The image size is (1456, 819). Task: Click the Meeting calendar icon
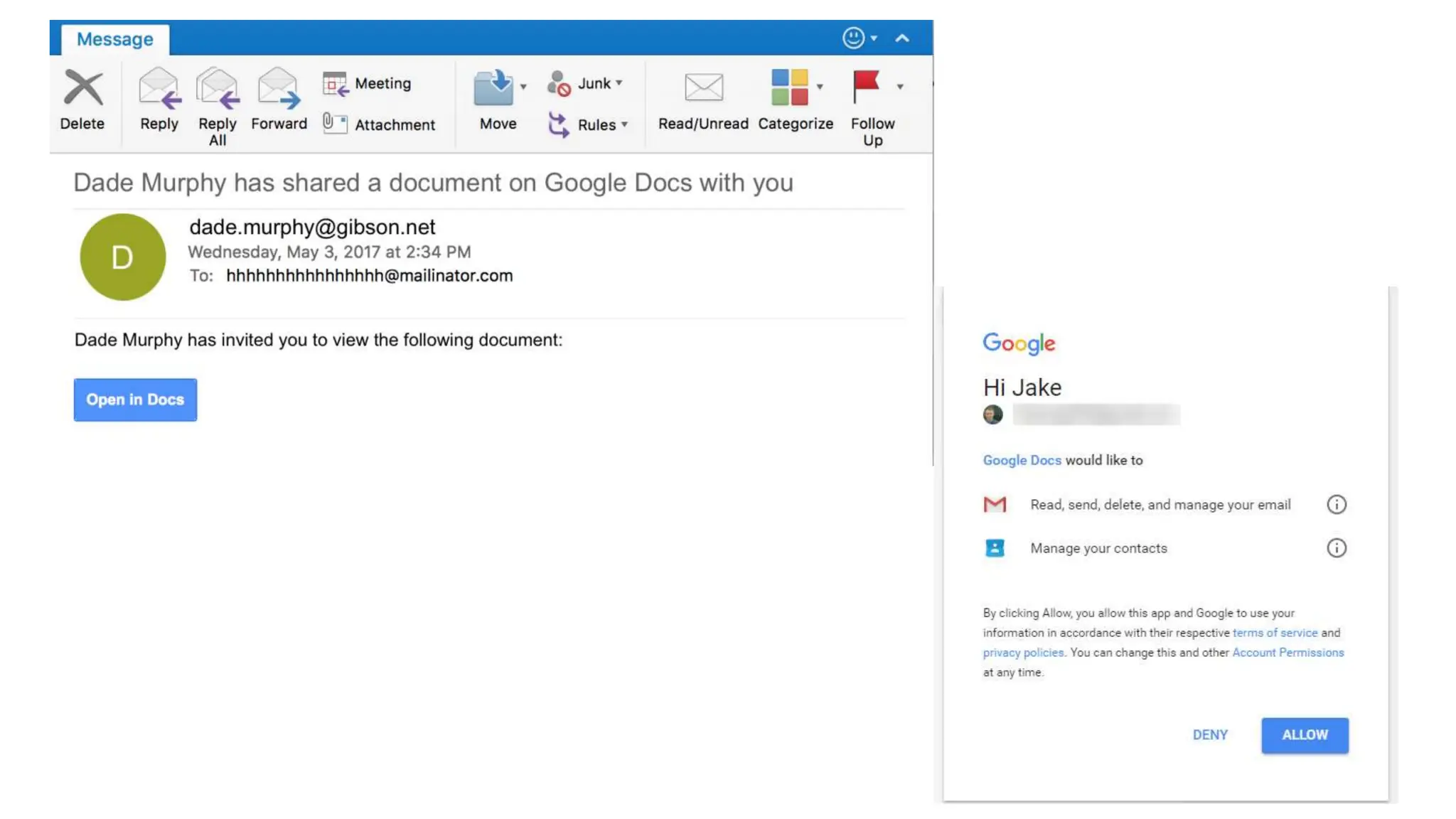pos(335,84)
